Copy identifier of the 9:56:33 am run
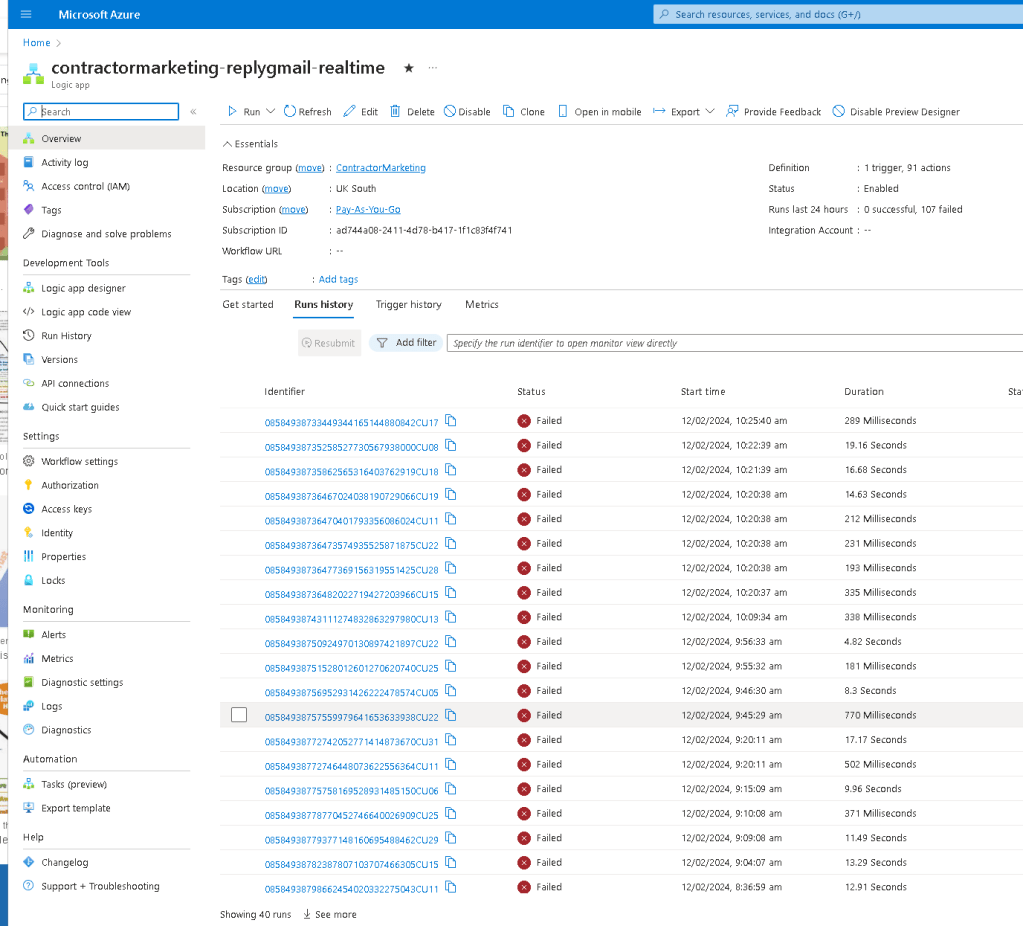 click(x=451, y=641)
